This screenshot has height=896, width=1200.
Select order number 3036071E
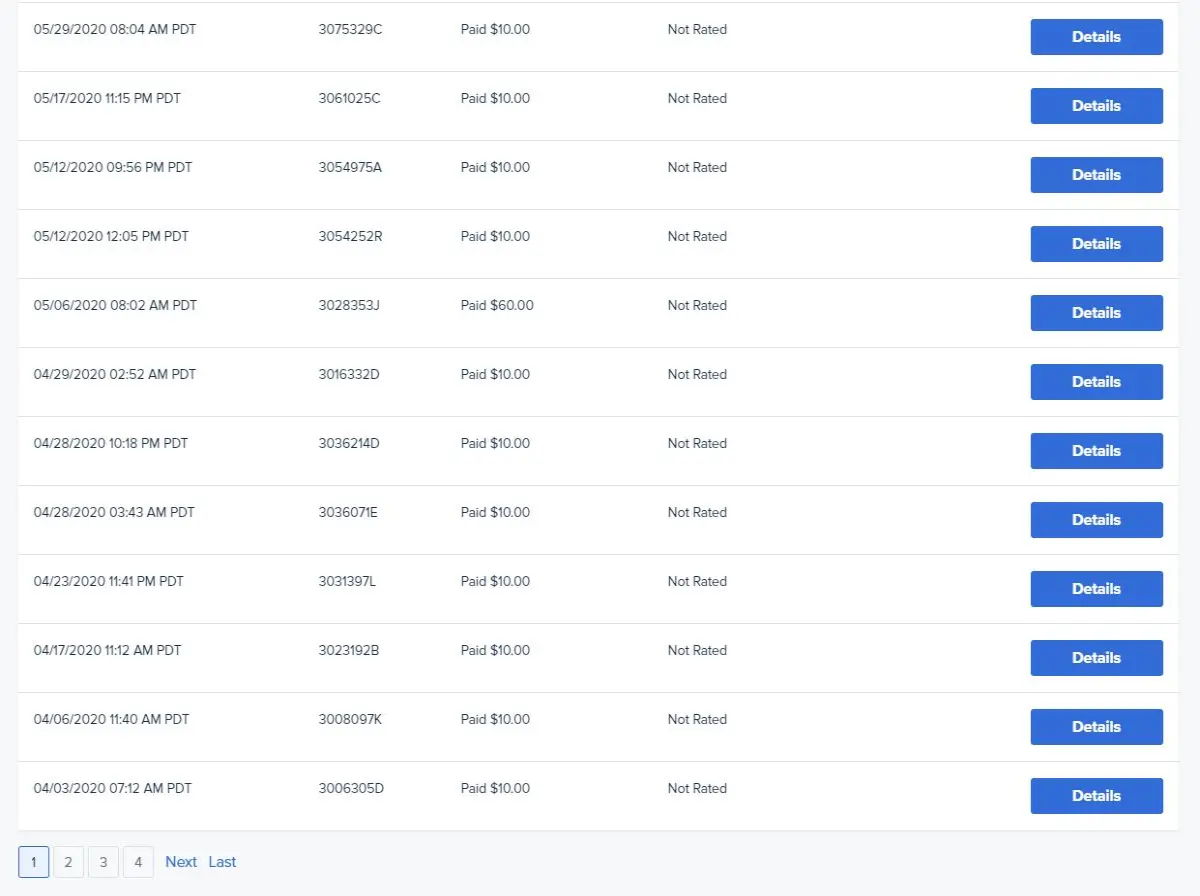(348, 513)
